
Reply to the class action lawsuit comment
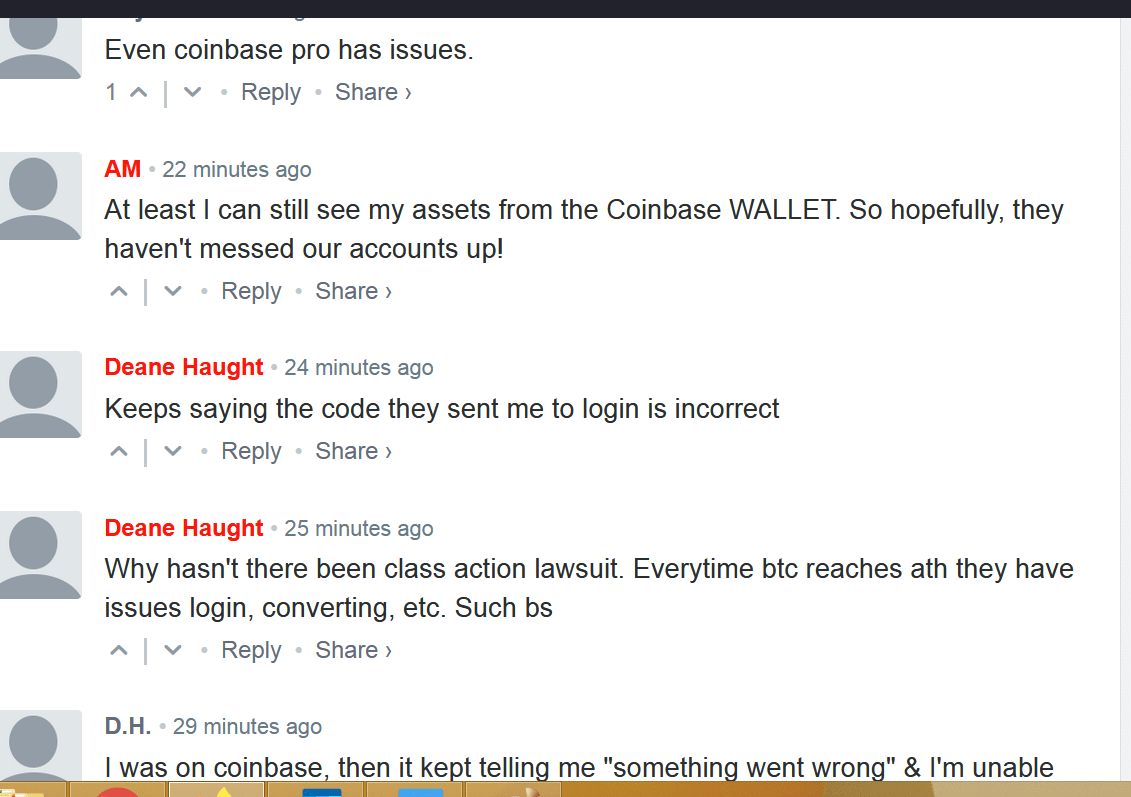[x=251, y=650]
